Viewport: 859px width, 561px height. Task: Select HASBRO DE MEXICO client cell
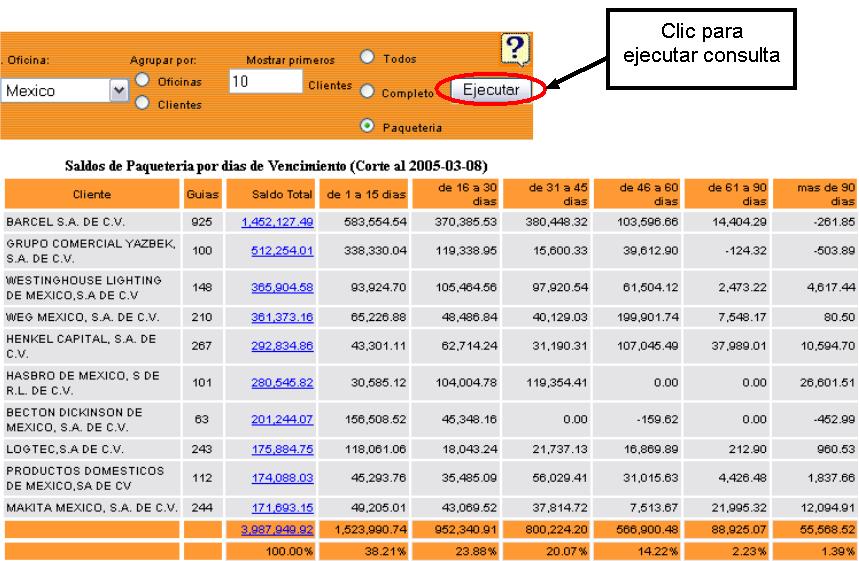(92, 382)
